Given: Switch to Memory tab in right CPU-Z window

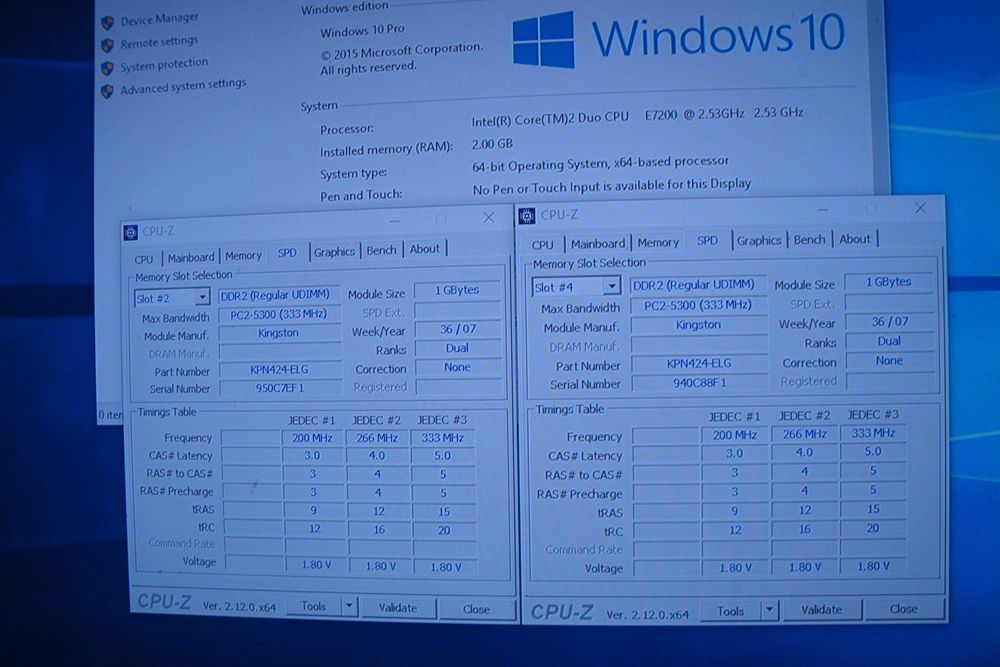Looking at the screenshot, I should tap(658, 242).
